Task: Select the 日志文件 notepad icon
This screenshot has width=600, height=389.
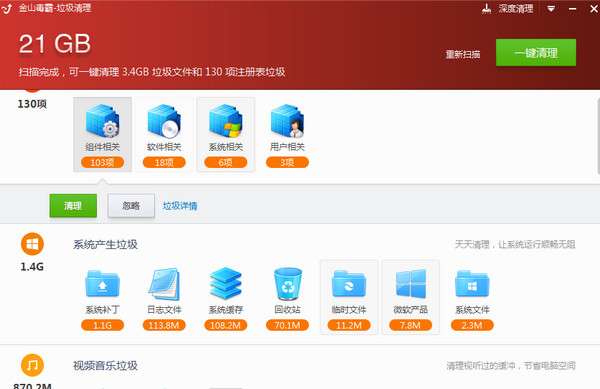Action: [x=164, y=284]
